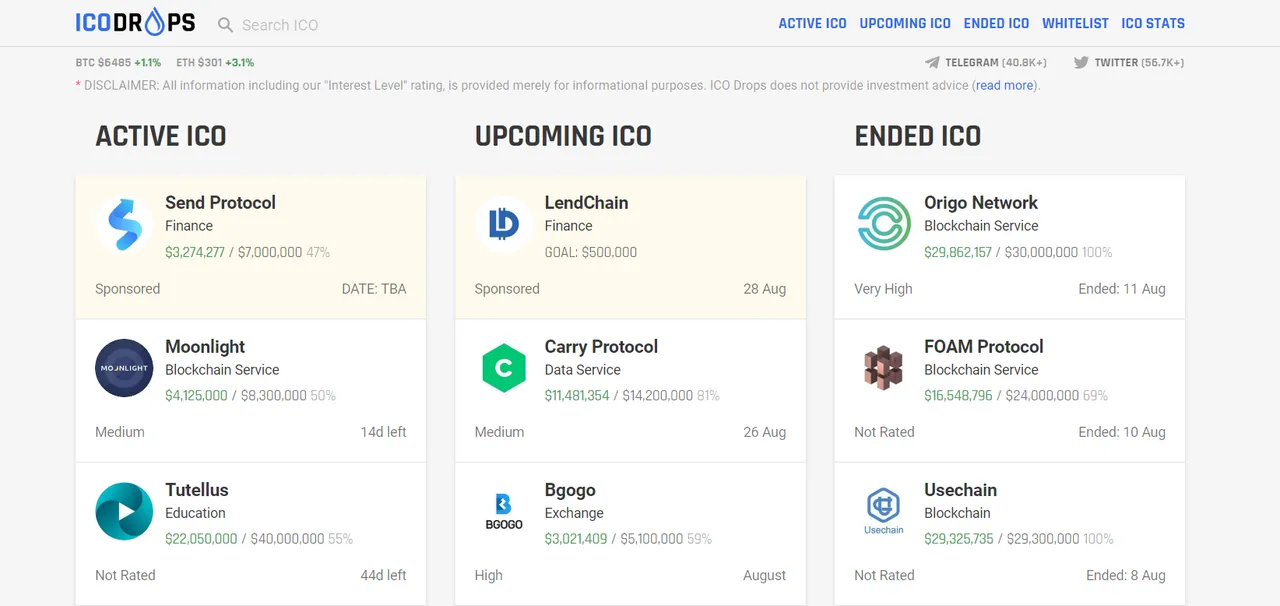Open the Carry Protocol title
This screenshot has height=606, width=1280.
(x=601, y=347)
